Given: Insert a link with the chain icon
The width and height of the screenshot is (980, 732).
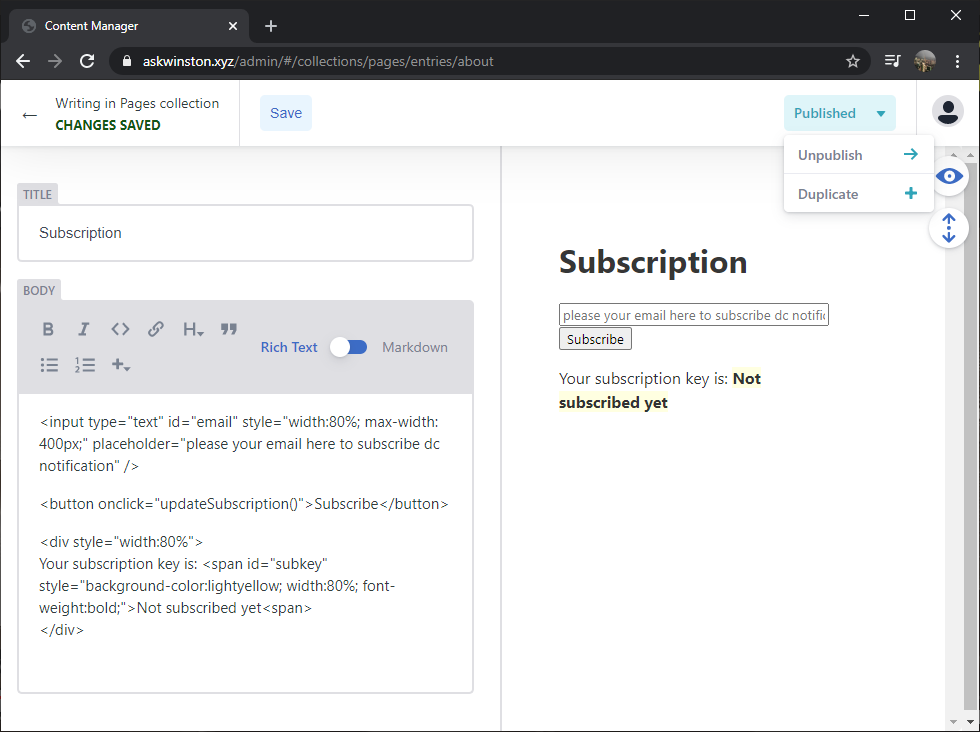Looking at the screenshot, I should [x=156, y=328].
